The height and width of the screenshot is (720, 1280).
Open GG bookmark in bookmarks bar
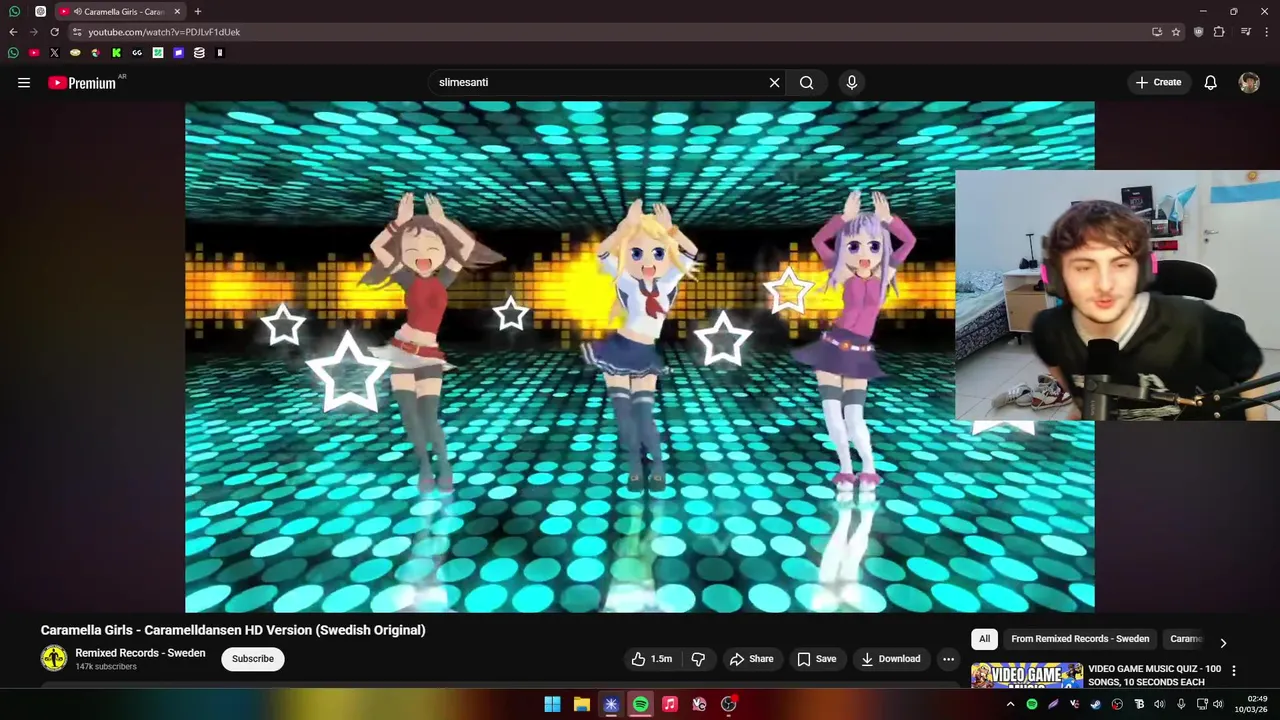tap(137, 53)
